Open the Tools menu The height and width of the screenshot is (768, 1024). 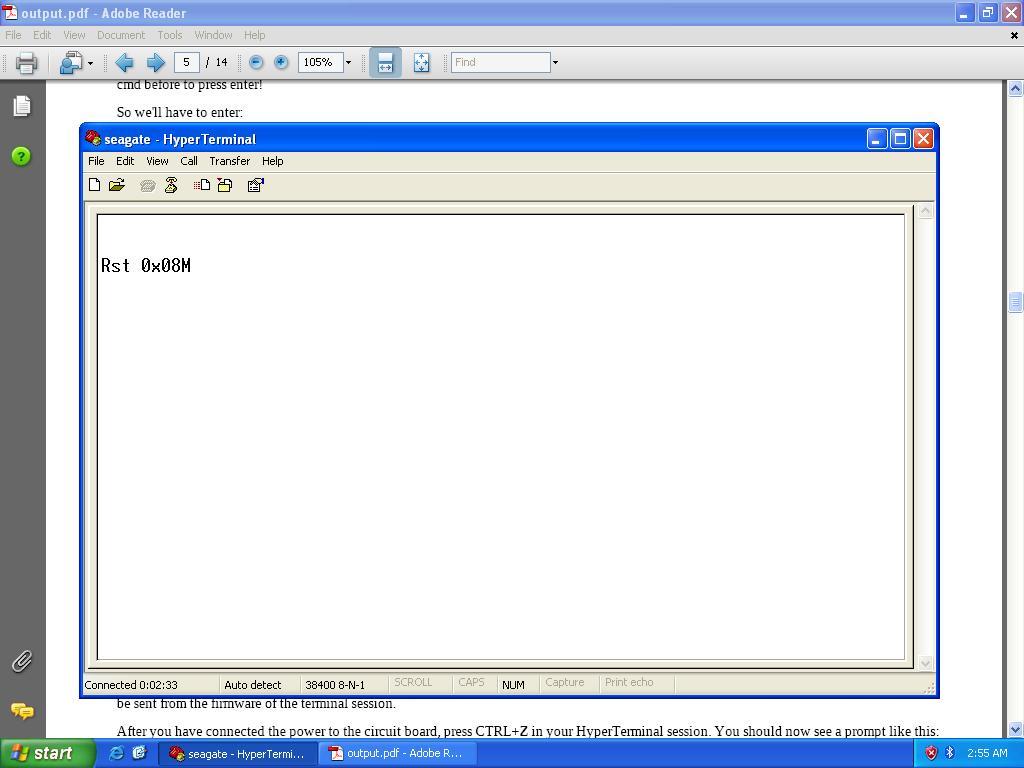coord(170,35)
